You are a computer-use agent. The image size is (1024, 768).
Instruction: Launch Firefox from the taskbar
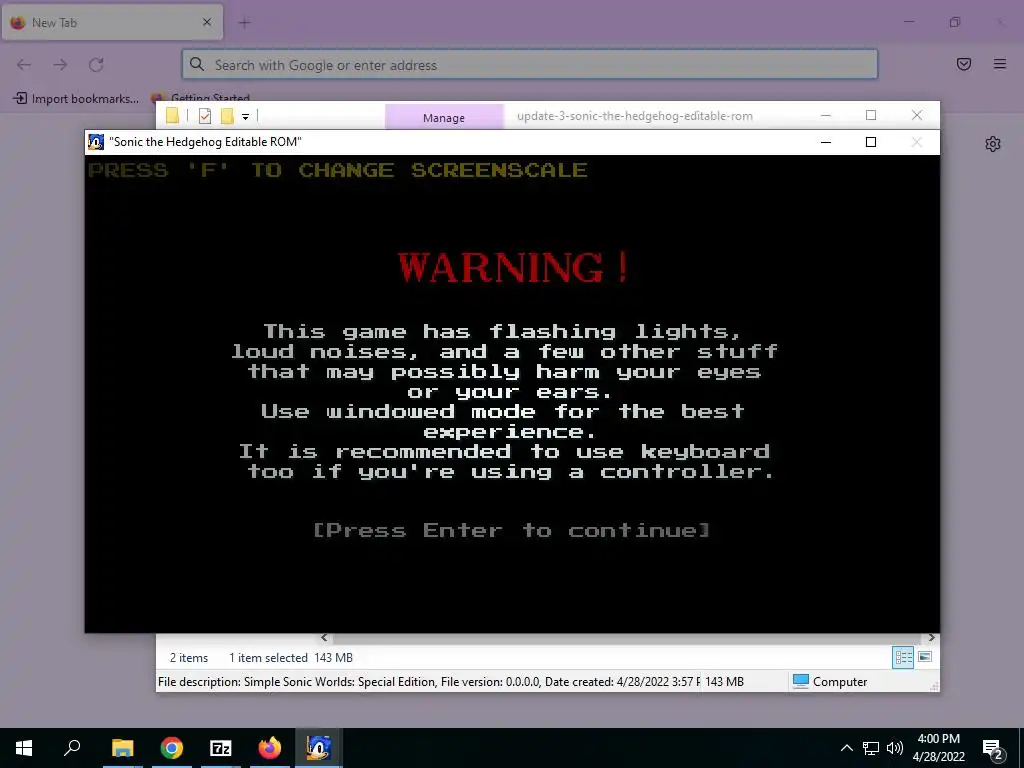pyautogui.click(x=270, y=748)
